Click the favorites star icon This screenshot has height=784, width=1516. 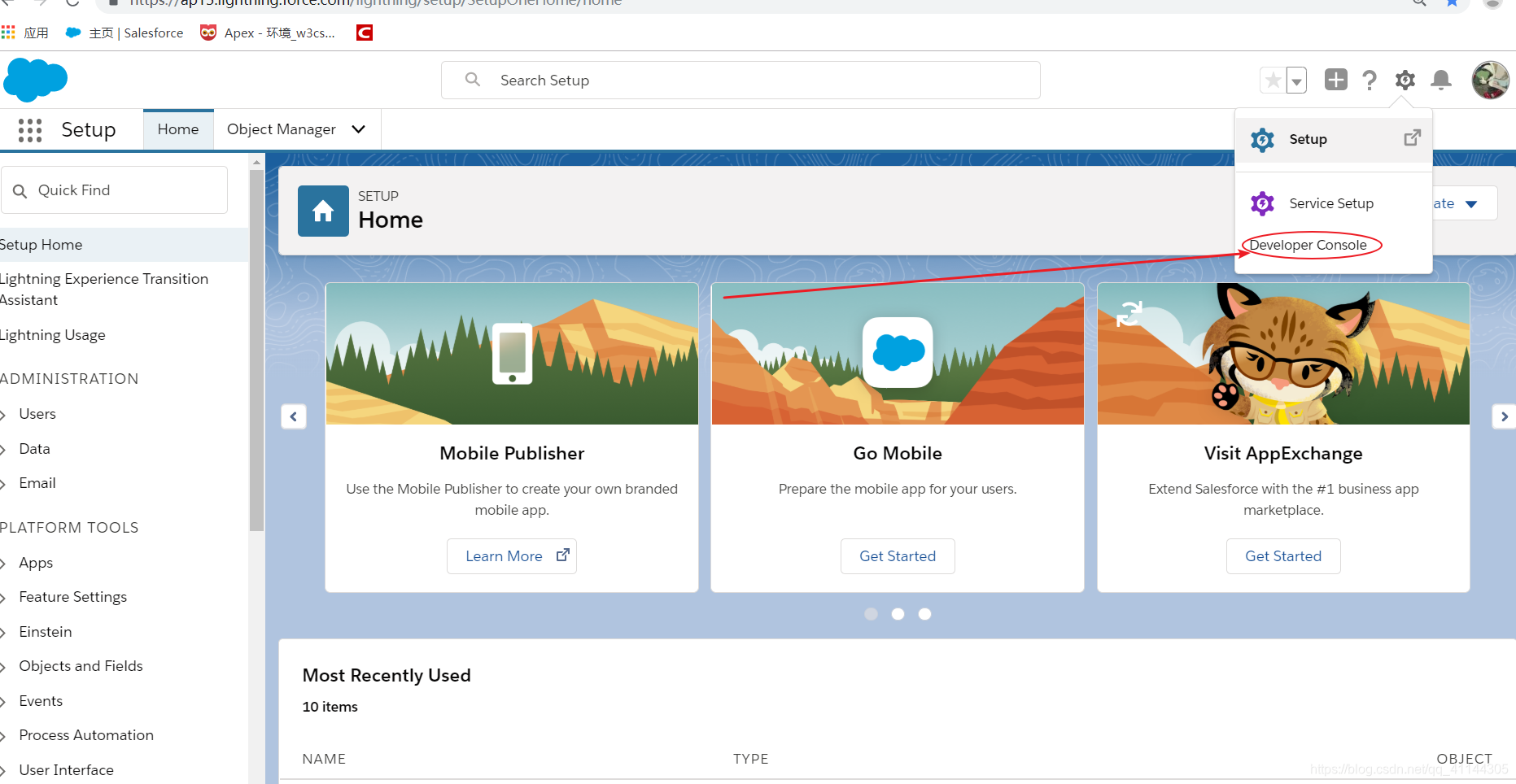point(1274,80)
